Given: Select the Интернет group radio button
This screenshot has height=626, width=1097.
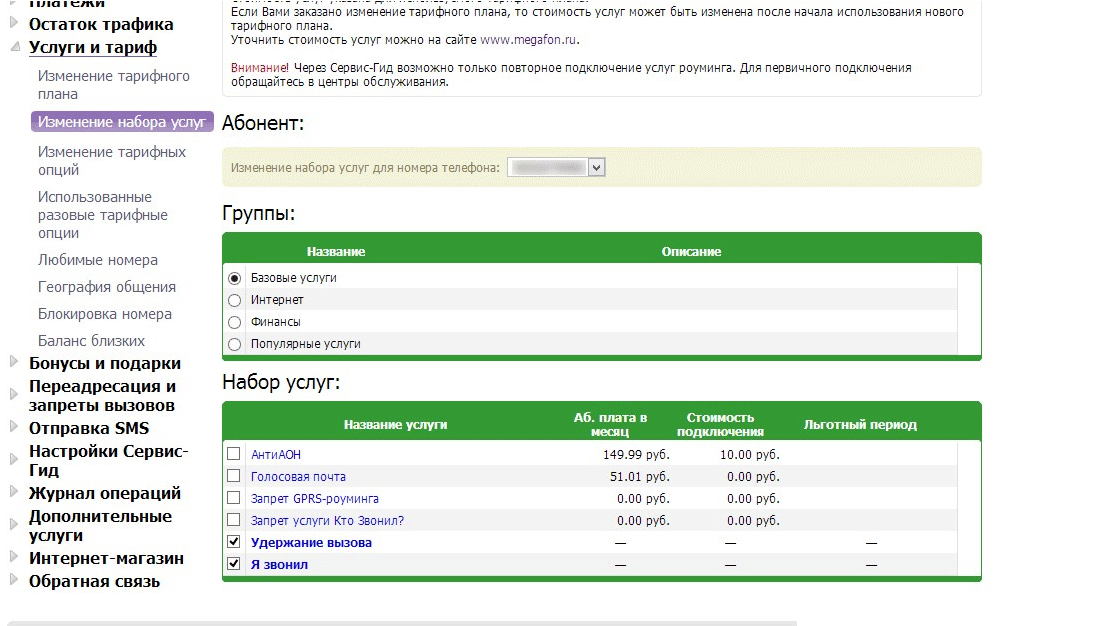Looking at the screenshot, I should [x=234, y=300].
